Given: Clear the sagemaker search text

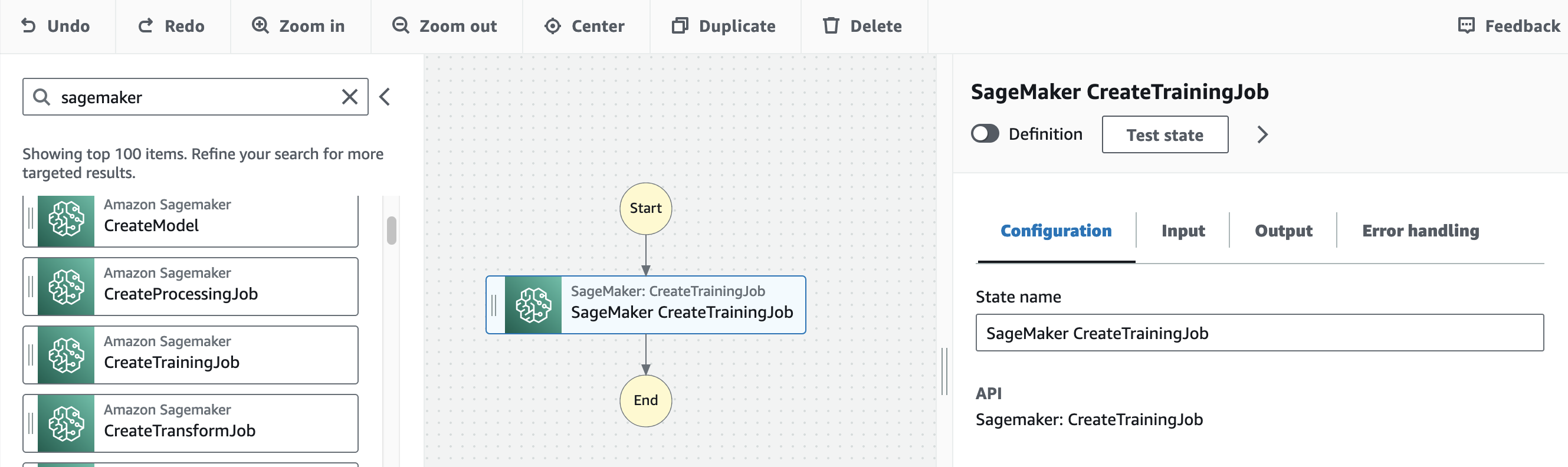Looking at the screenshot, I should click(x=349, y=97).
